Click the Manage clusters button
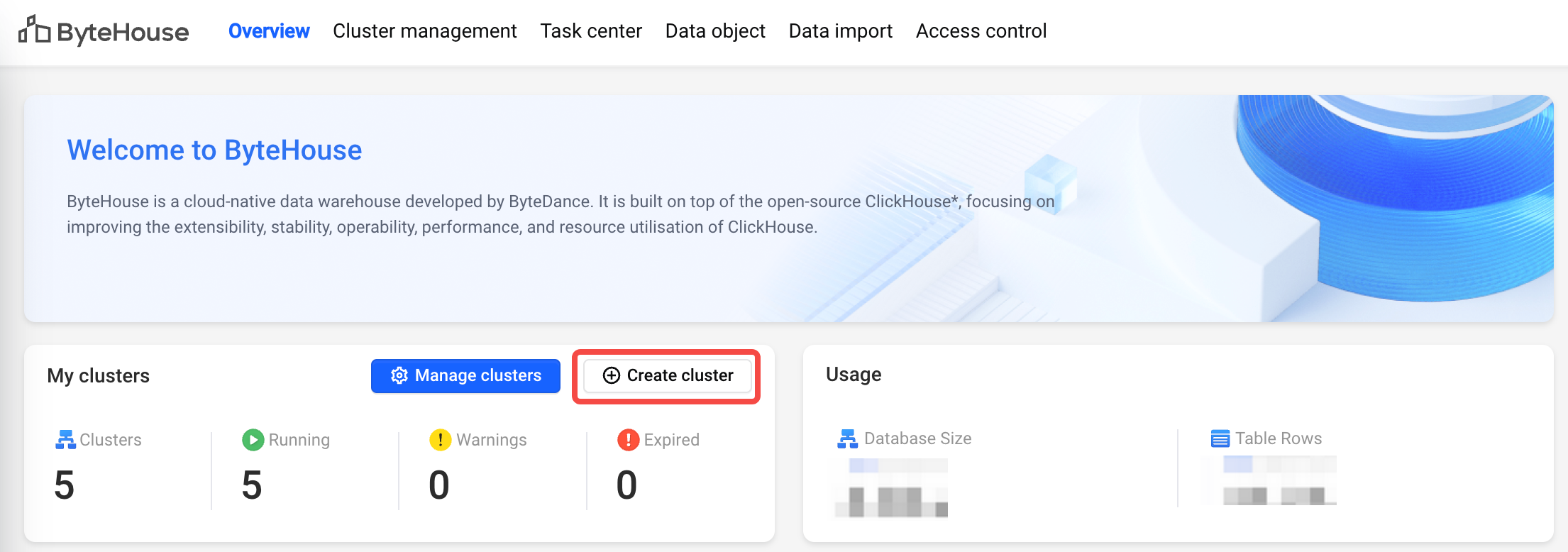The width and height of the screenshot is (1568, 552). 465,375
